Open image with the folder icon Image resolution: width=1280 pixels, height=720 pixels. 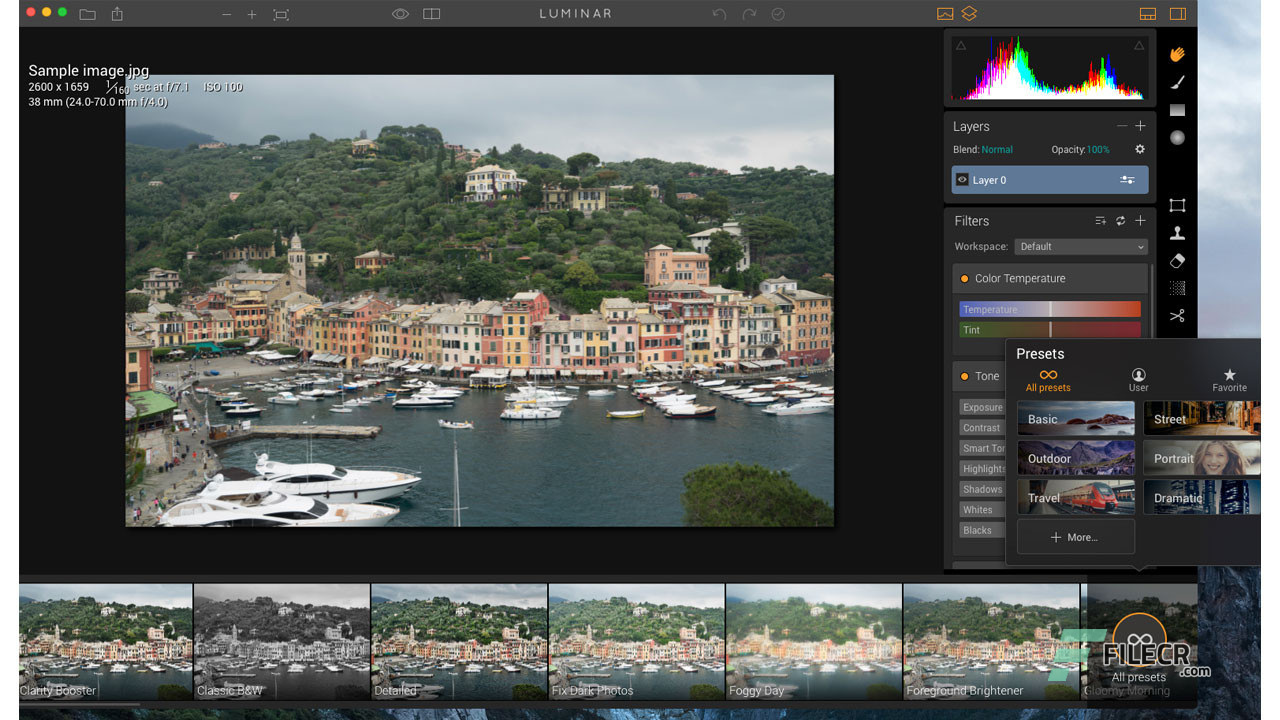pos(88,14)
